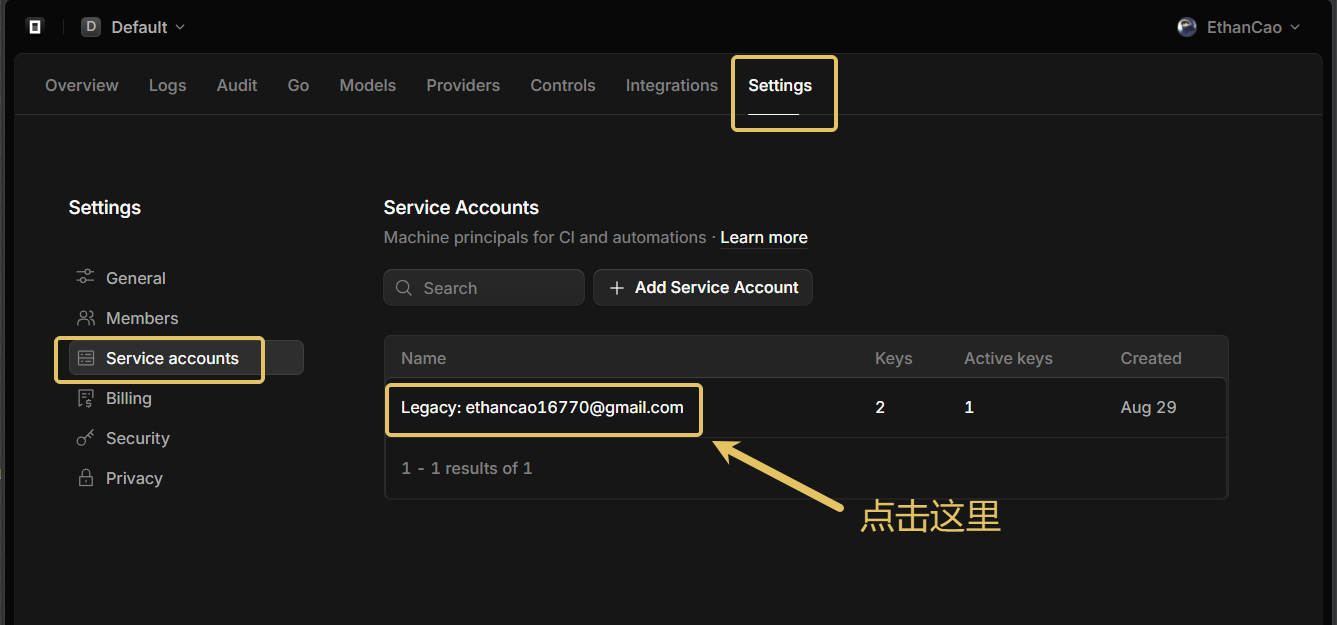Open Members settings in the sidebar
This screenshot has height=625, width=1337.
[x=142, y=318]
